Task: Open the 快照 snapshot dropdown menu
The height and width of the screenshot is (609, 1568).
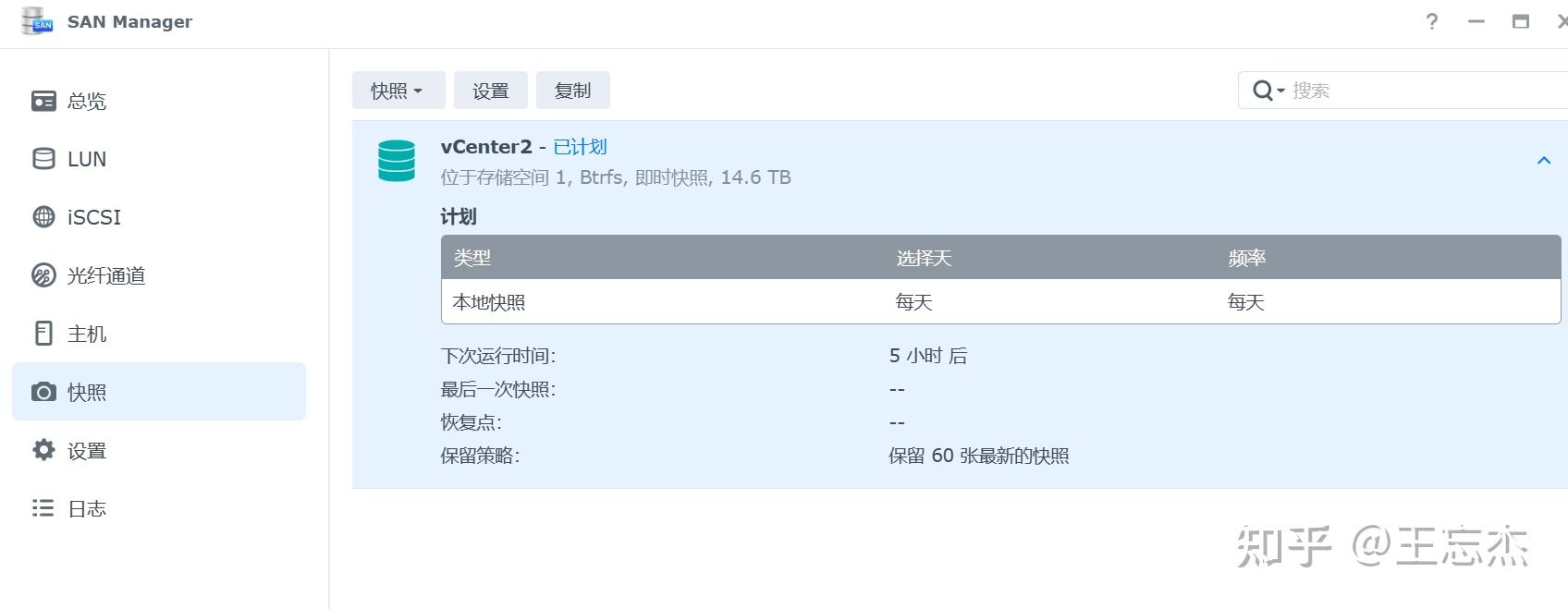Action: pyautogui.click(x=397, y=90)
